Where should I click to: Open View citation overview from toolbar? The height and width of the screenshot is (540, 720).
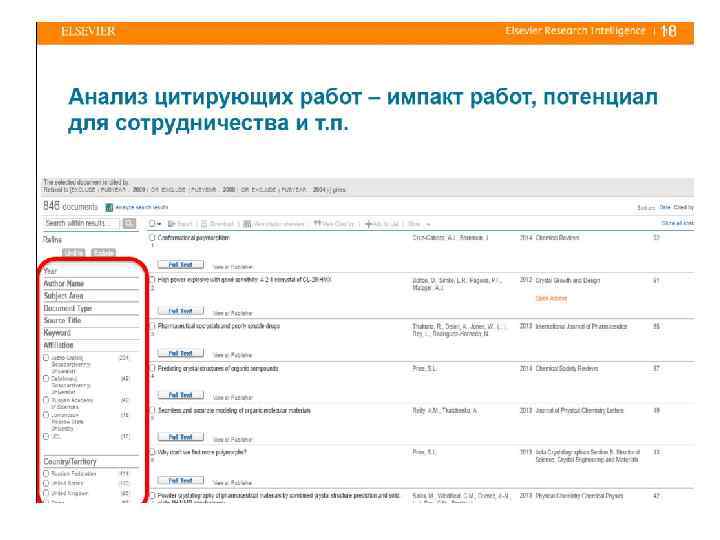(x=274, y=224)
